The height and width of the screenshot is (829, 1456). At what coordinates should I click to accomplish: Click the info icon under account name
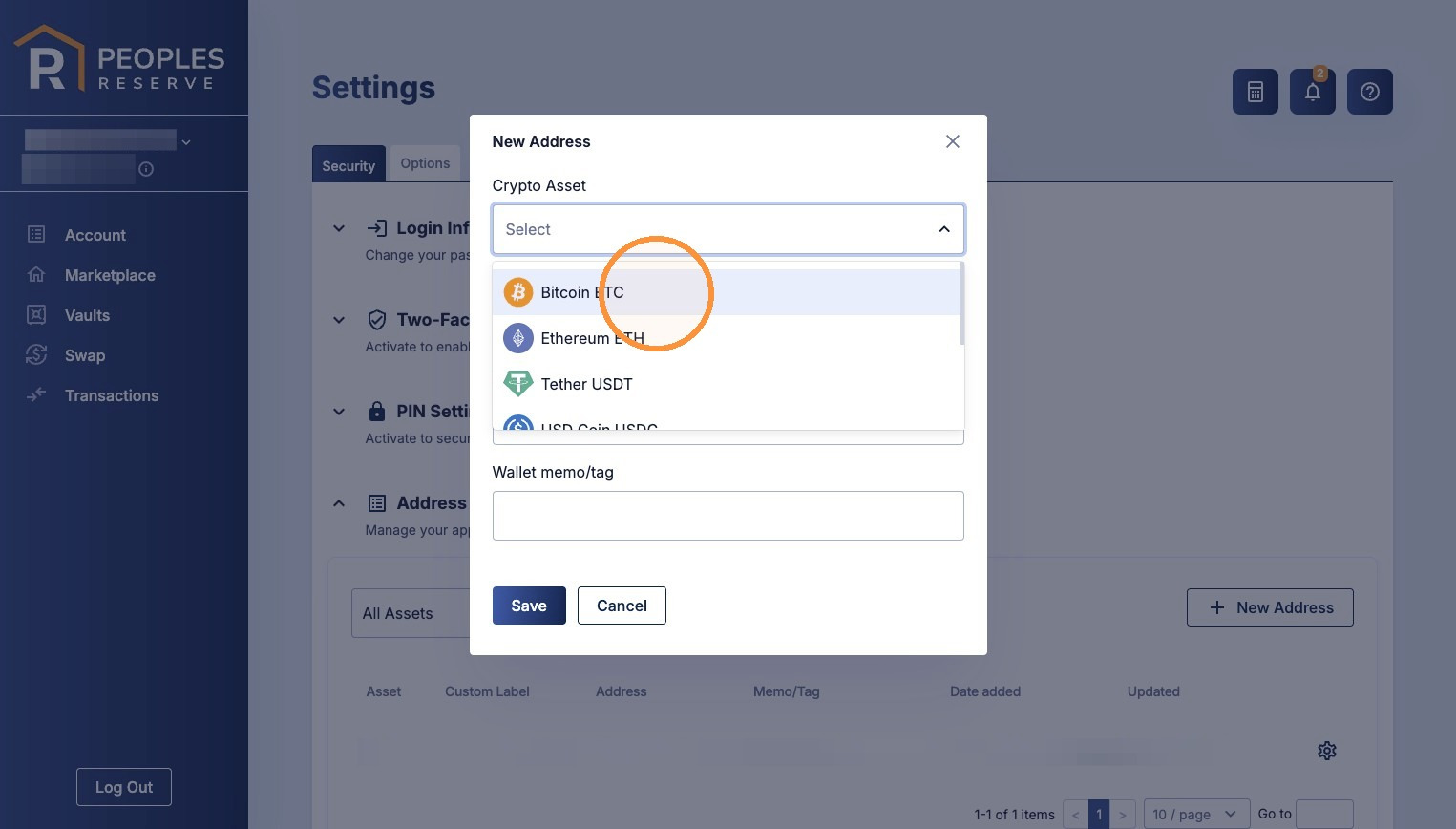click(x=146, y=169)
